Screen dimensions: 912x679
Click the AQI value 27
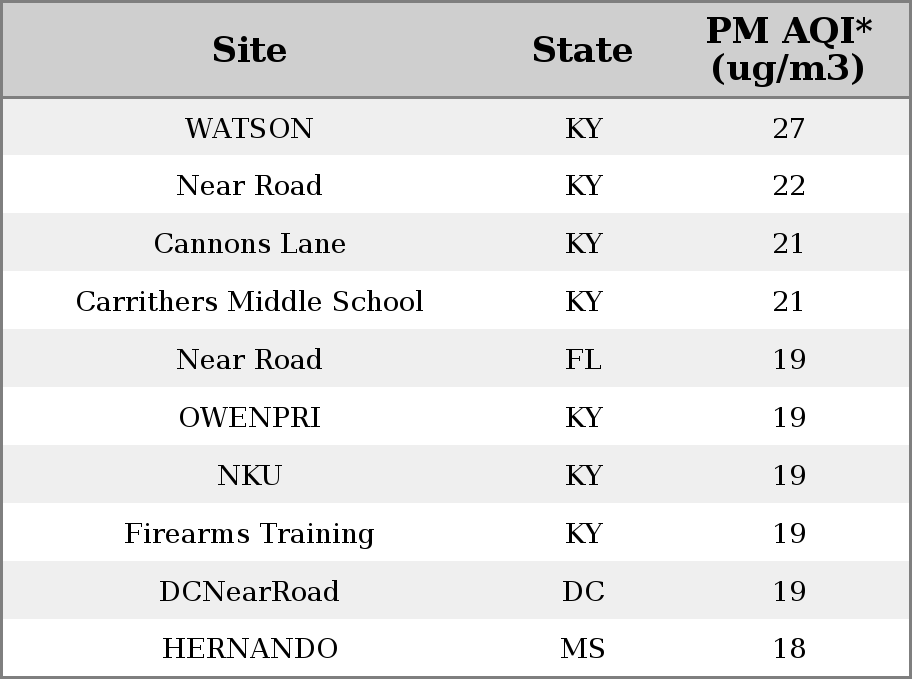(x=789, y=128)
